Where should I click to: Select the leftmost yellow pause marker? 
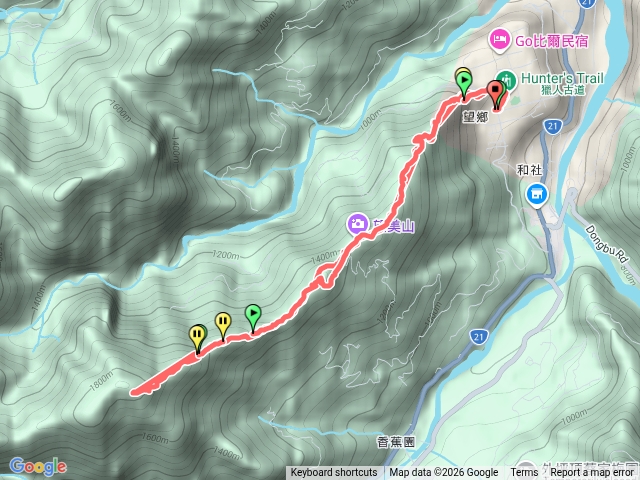pyautogui.click(x=197, y=336)
